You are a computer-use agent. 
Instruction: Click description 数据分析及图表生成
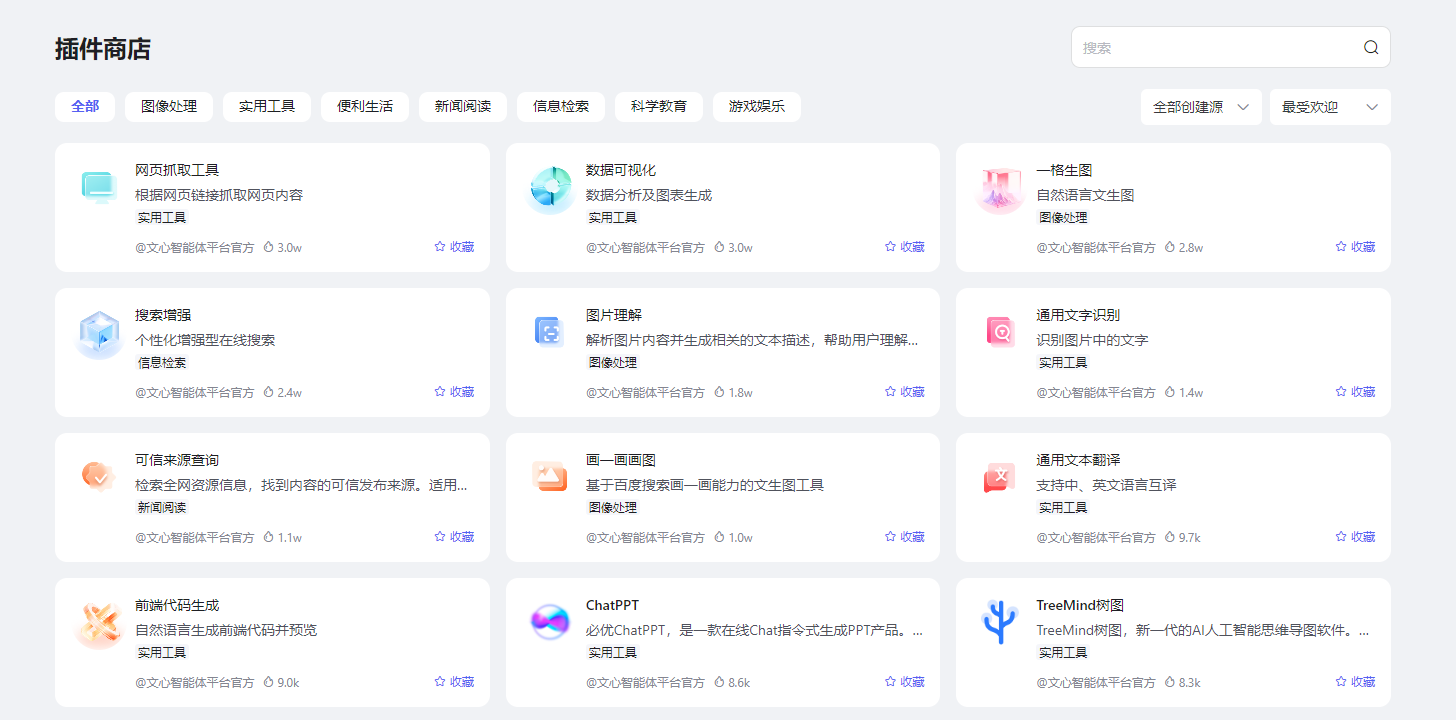pyautogui.click(x=649, y=195)
